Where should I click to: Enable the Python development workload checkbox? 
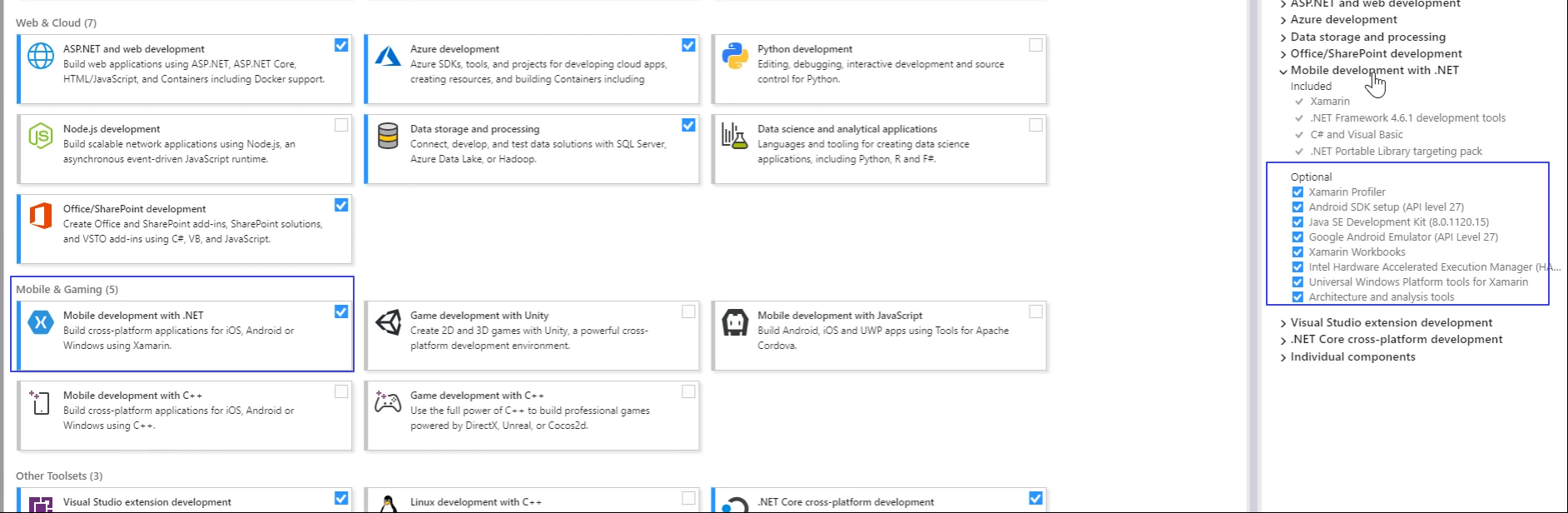(1035, 45)
